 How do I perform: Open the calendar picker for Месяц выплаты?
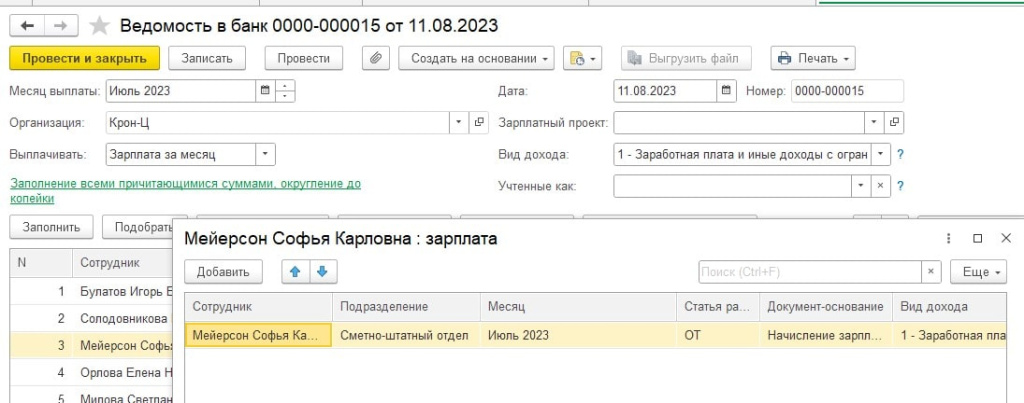tap(264, 91)
